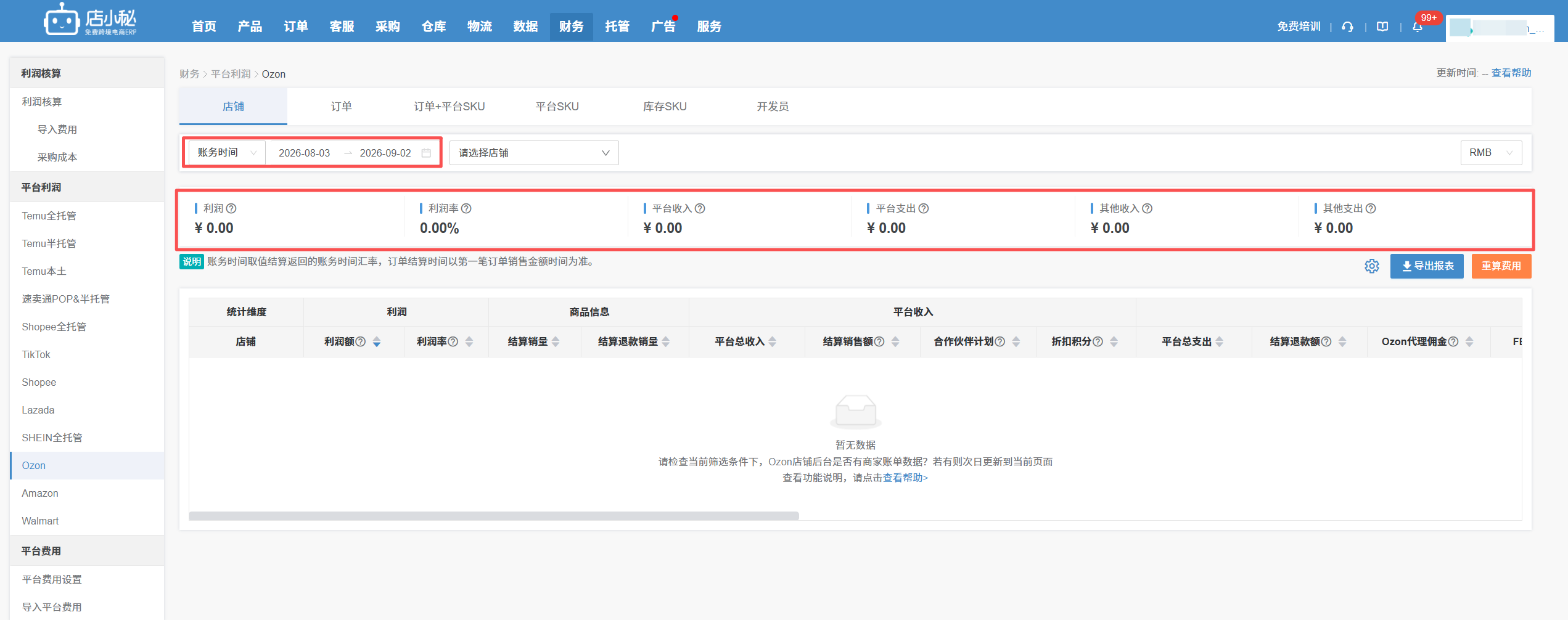Click help icon next to 利润率 column header
This screenshot has width=1568, height=620.
coord(453,341)
